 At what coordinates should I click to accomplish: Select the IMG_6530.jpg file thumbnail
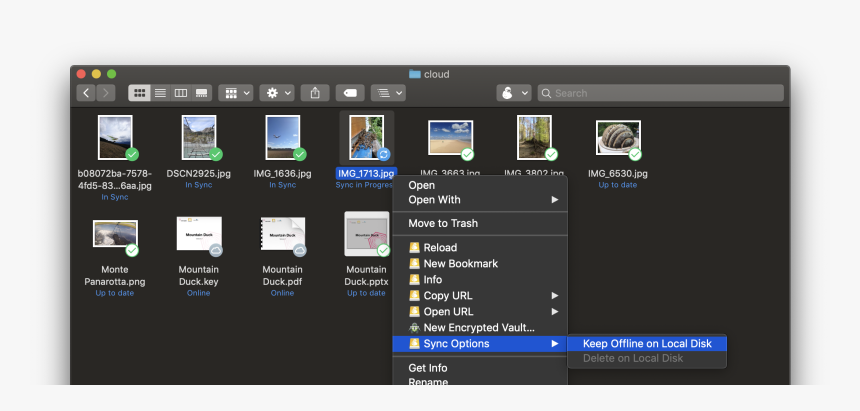point(617,138)
